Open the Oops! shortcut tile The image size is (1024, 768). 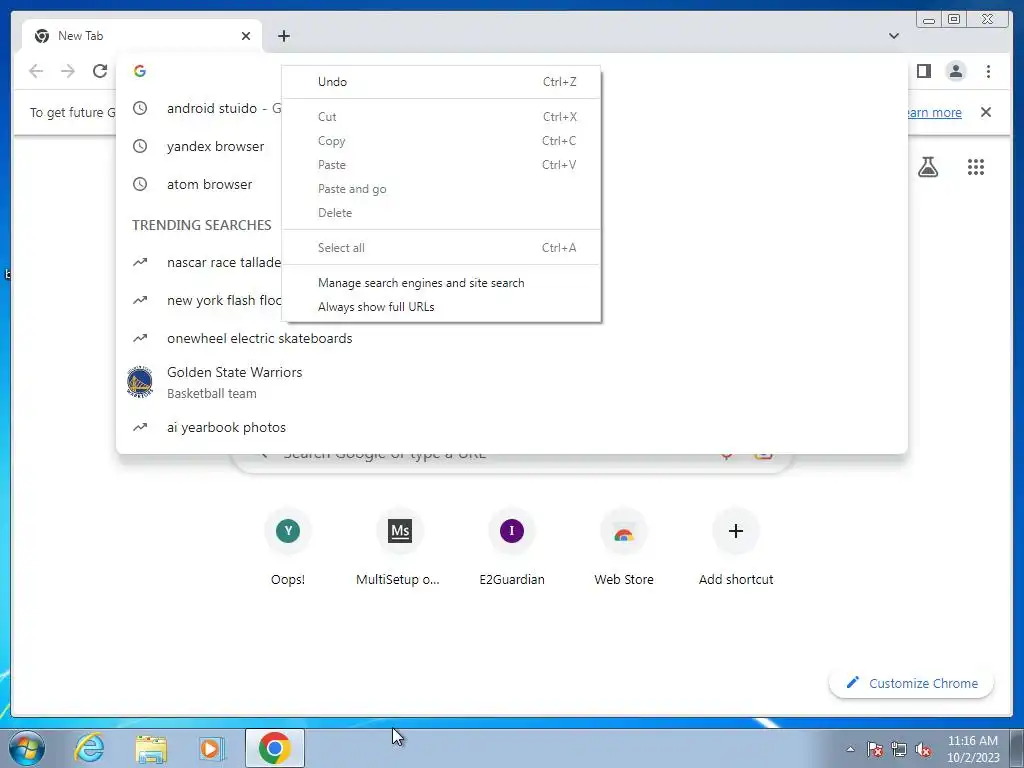tap(288, 547)
